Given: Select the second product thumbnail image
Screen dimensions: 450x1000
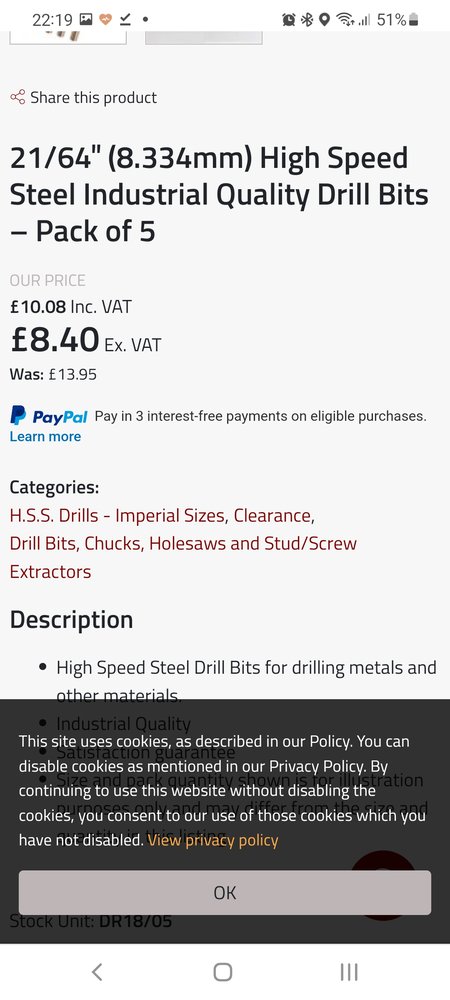Looking at the screenshot, I should [204, 38].
